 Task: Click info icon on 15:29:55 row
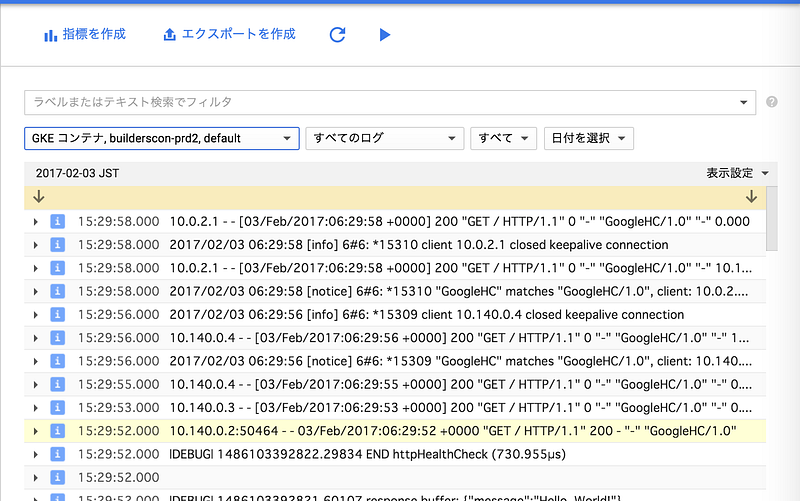coord(57,384)
